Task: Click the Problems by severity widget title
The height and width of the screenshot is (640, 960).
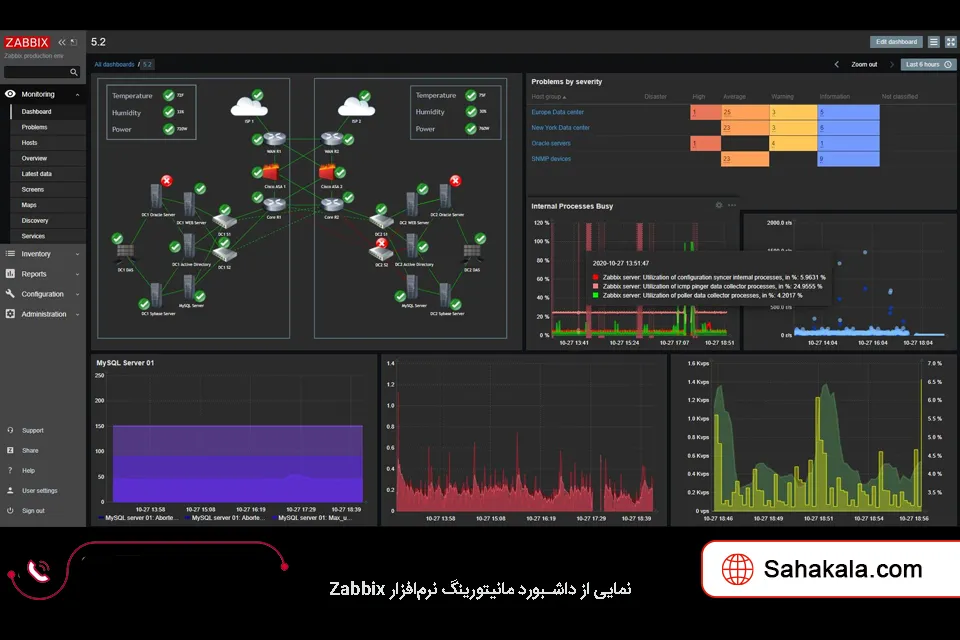Action: click(x=566, y=81)
